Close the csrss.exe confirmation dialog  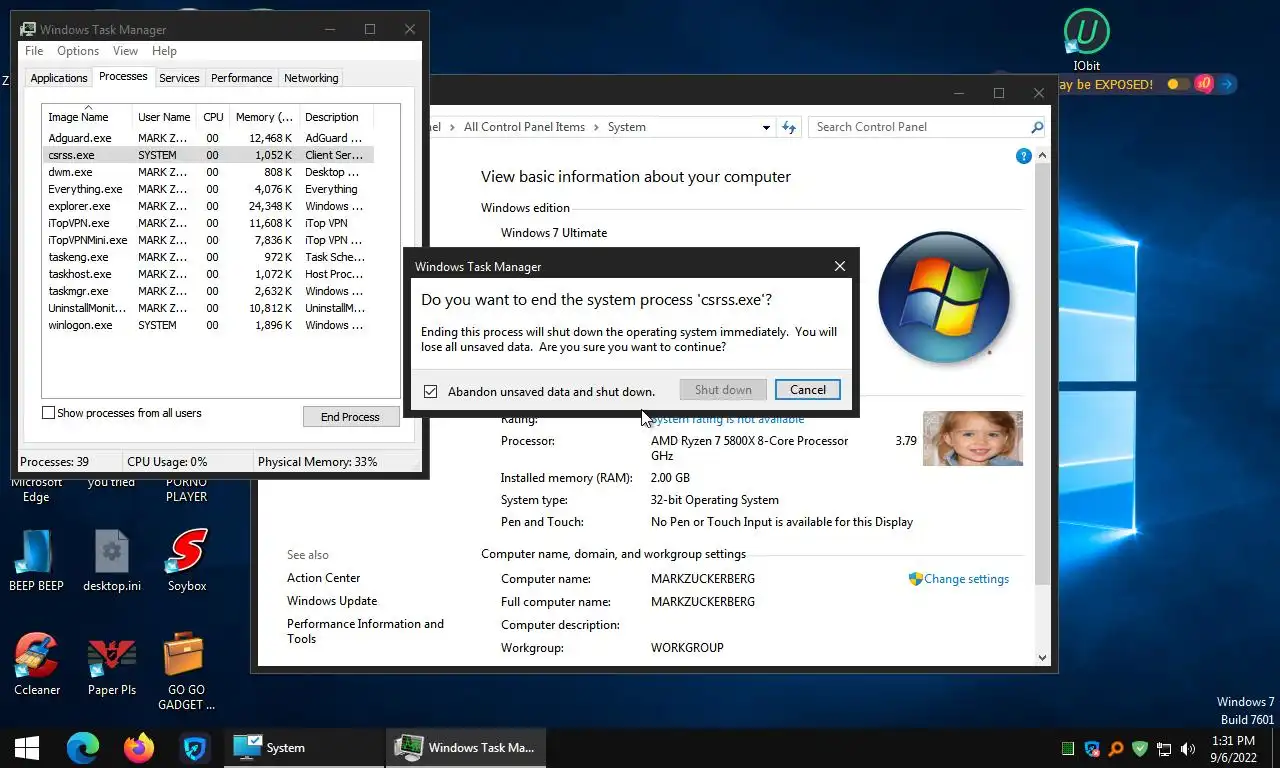tap(839, 266)
